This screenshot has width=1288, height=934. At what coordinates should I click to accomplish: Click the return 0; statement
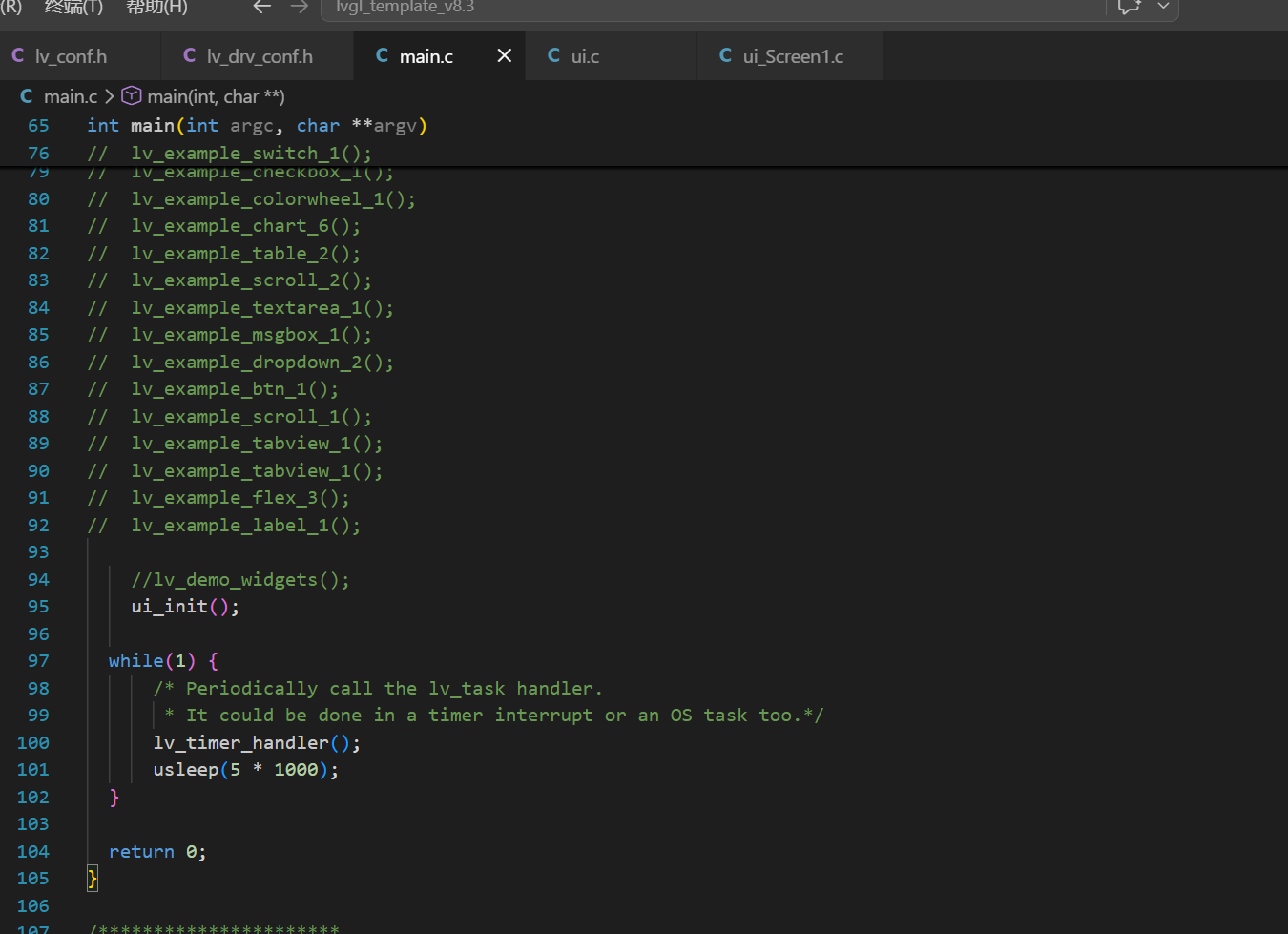point(157,852)
